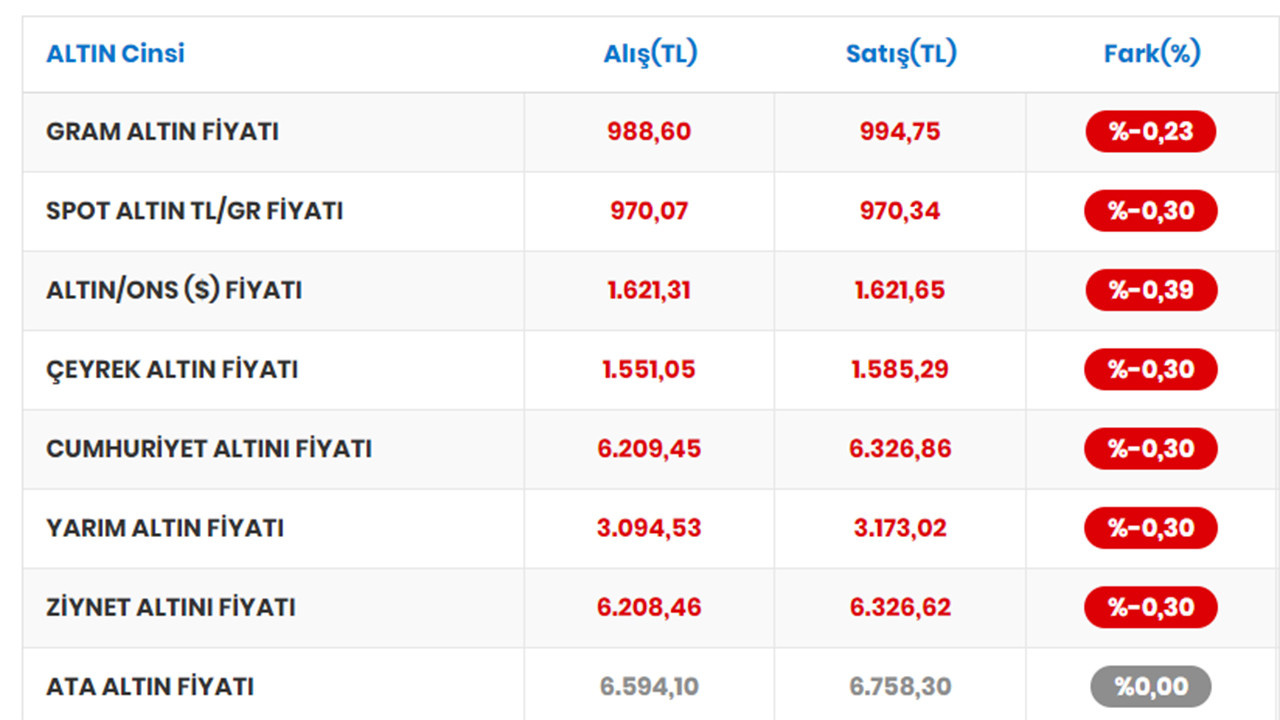Select ons altın selling price 1.621,65
The height and width of the screenshot is (720, 1280).
tap(900, 290)
